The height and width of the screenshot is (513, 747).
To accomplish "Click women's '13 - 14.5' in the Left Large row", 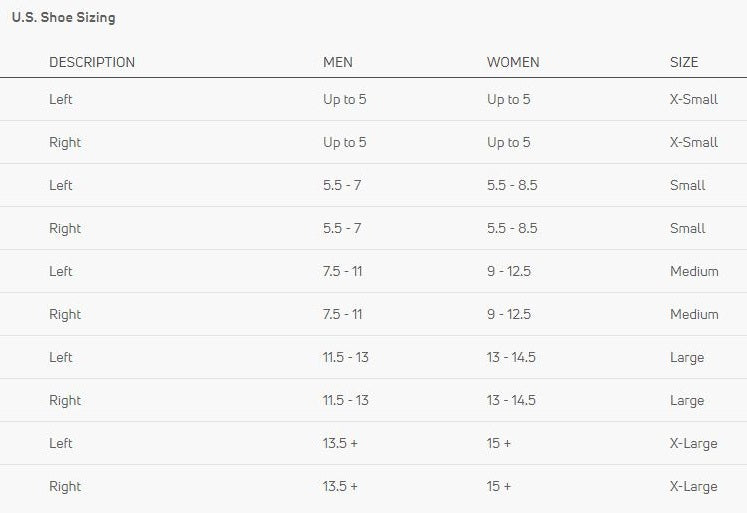I will pos(511,357).
